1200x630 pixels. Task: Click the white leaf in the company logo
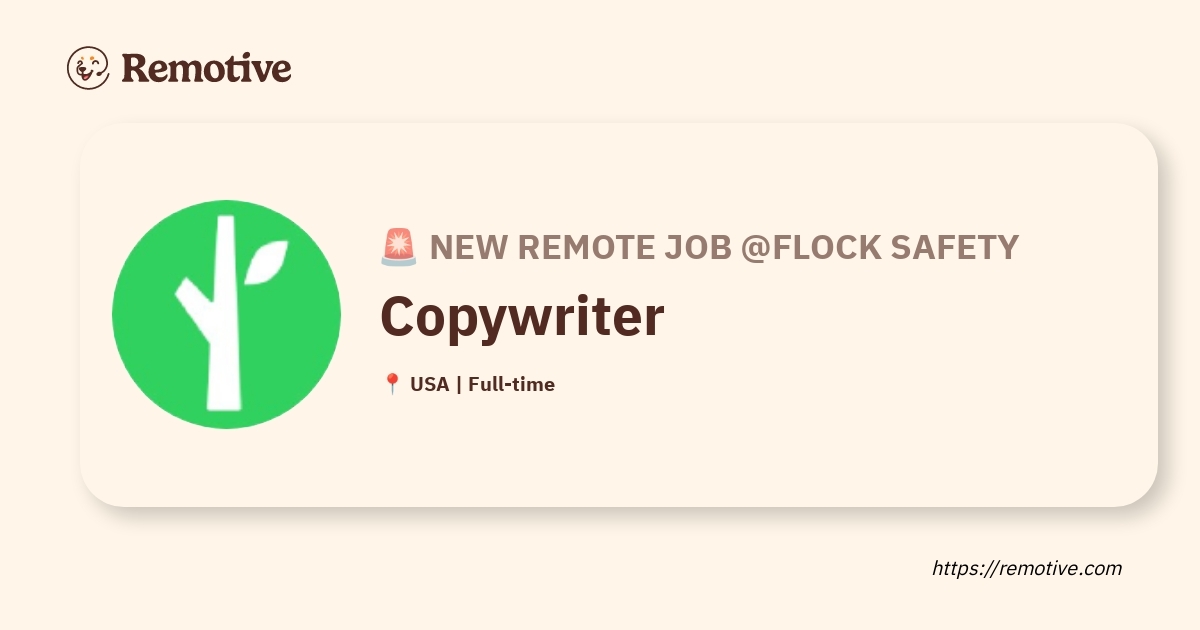click(x=265, y=262)
